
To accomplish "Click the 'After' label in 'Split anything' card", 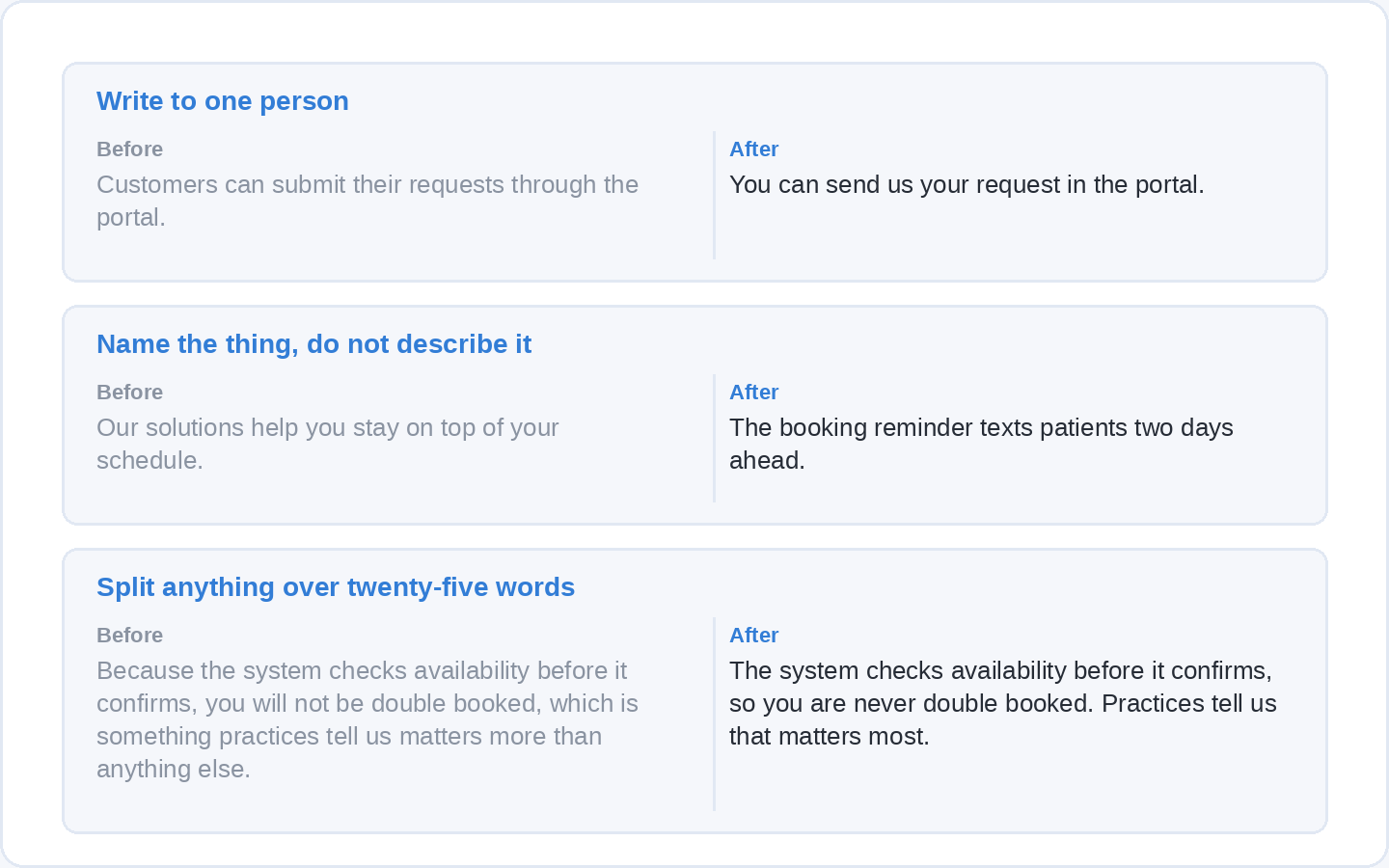I will [x=753, y=636].
